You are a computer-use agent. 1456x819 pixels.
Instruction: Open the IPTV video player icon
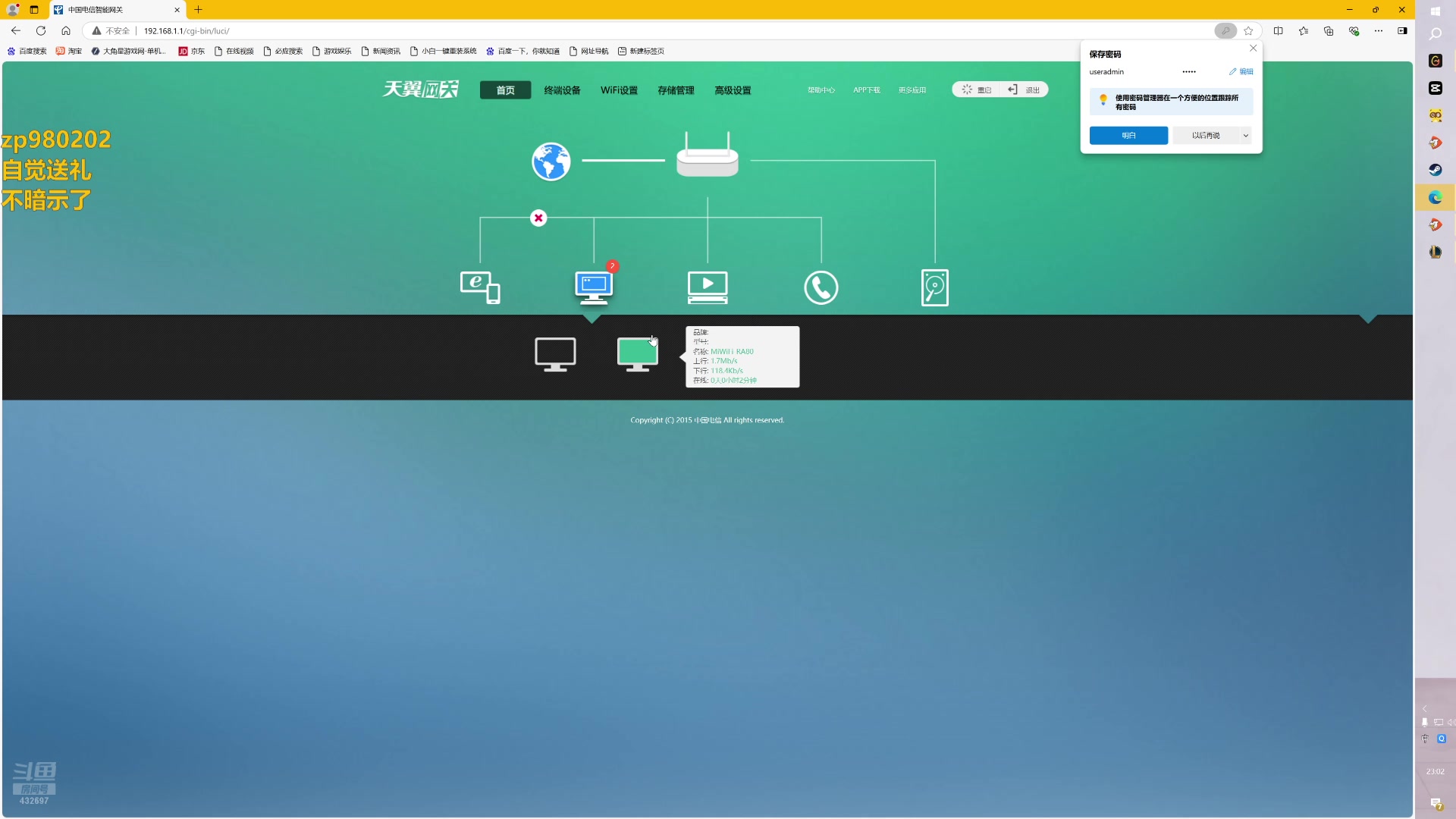coord(708,287)
